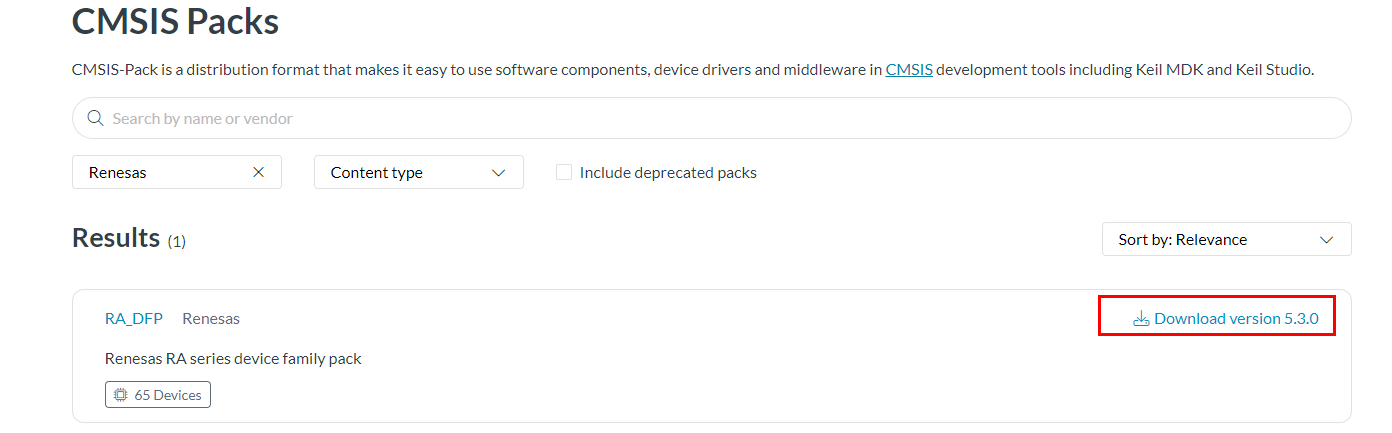This screenshot has height=433, width=1392.
Task: Expand the Content type dropdown
Action: click(x=418, y=172)
